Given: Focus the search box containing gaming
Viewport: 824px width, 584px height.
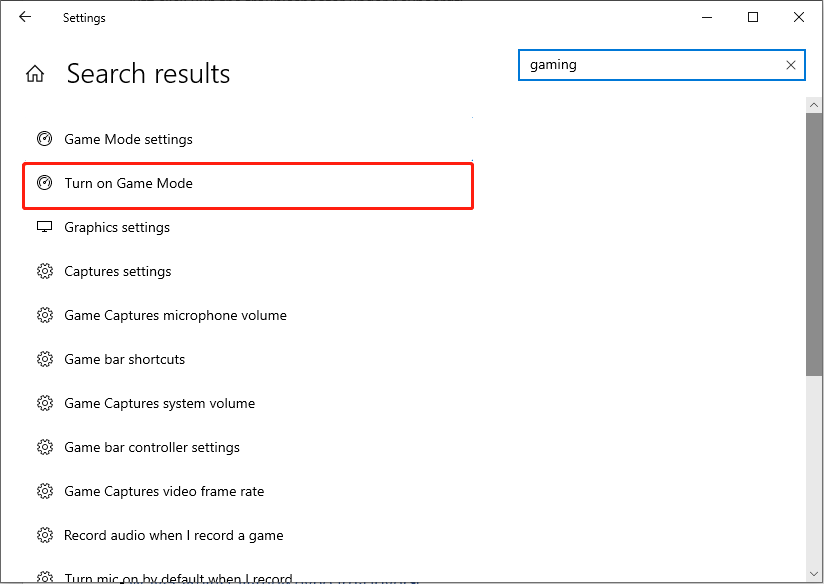Looking at the screenshot, I should click(x=662, y=65).
